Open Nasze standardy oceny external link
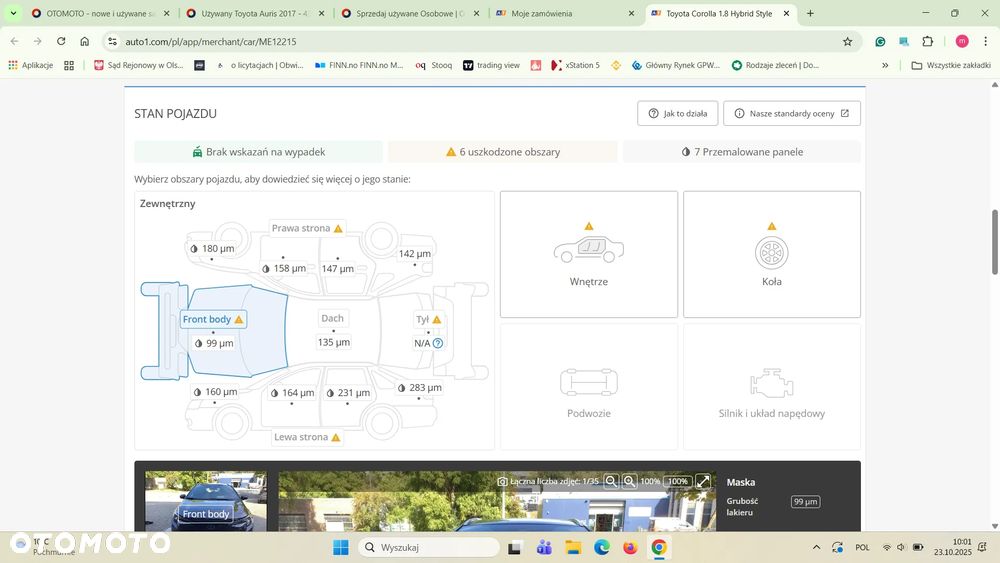Screen dimensions: 1000x563 (x=791, y=113)
